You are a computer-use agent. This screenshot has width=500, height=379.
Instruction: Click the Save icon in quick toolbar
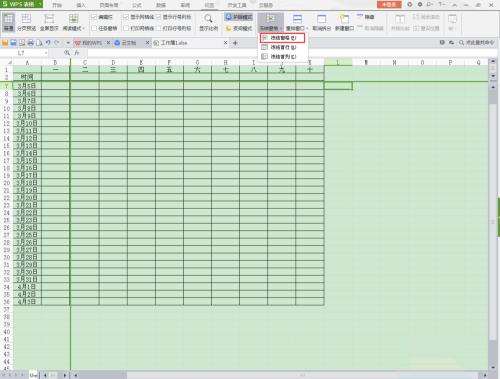(13, 43)
